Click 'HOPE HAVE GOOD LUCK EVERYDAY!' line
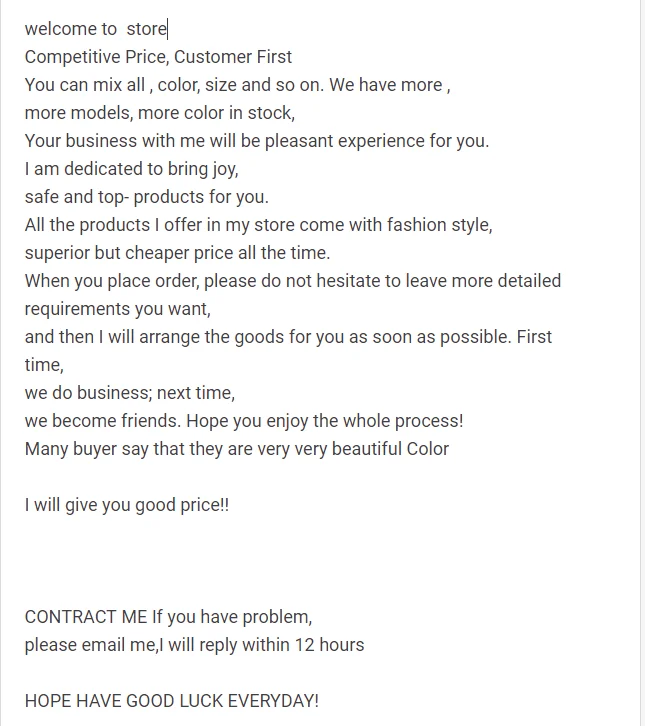 click(172, 701)
